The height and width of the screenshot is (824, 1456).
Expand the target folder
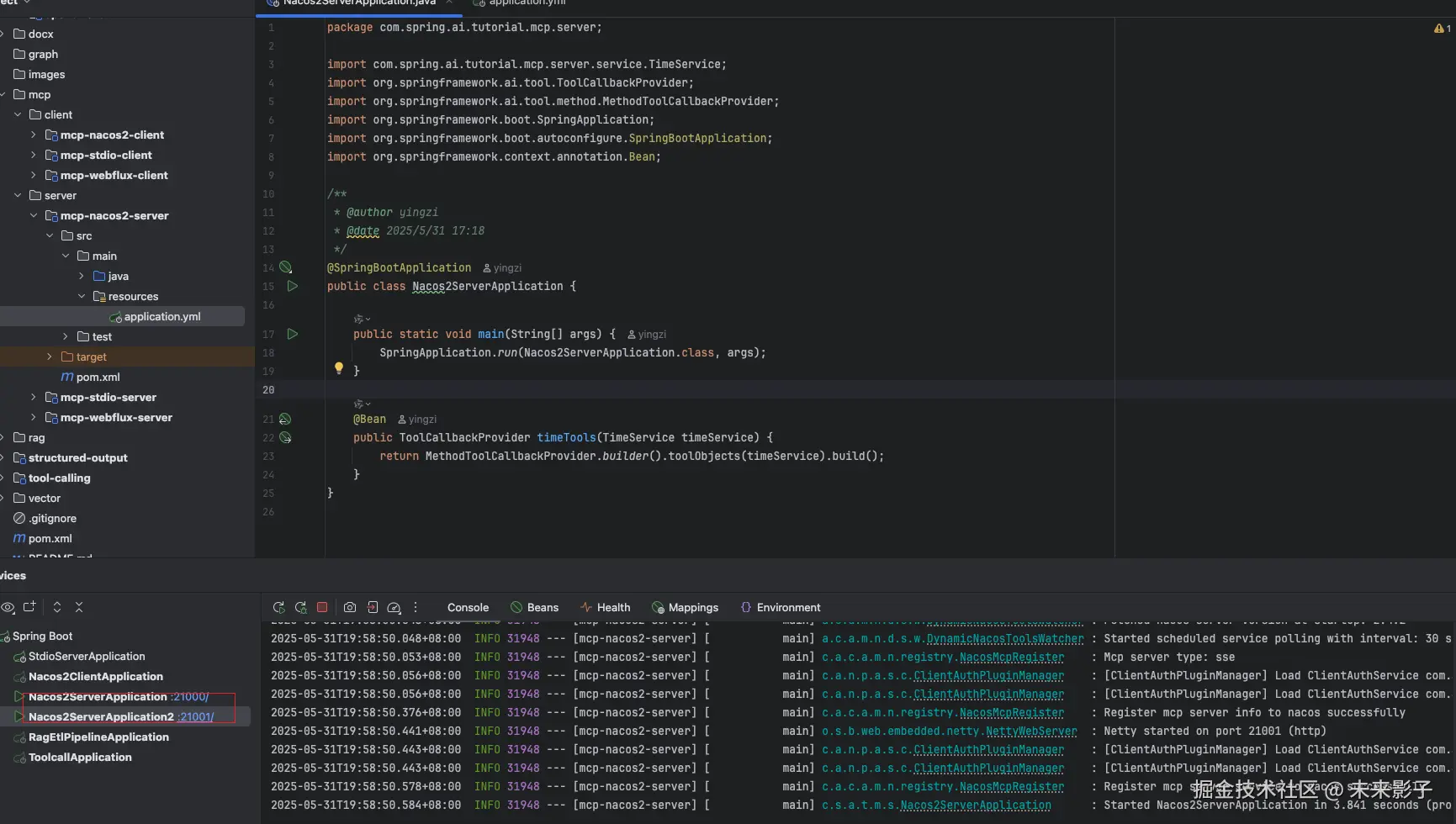pyautogui.click(x=50, y=357)
